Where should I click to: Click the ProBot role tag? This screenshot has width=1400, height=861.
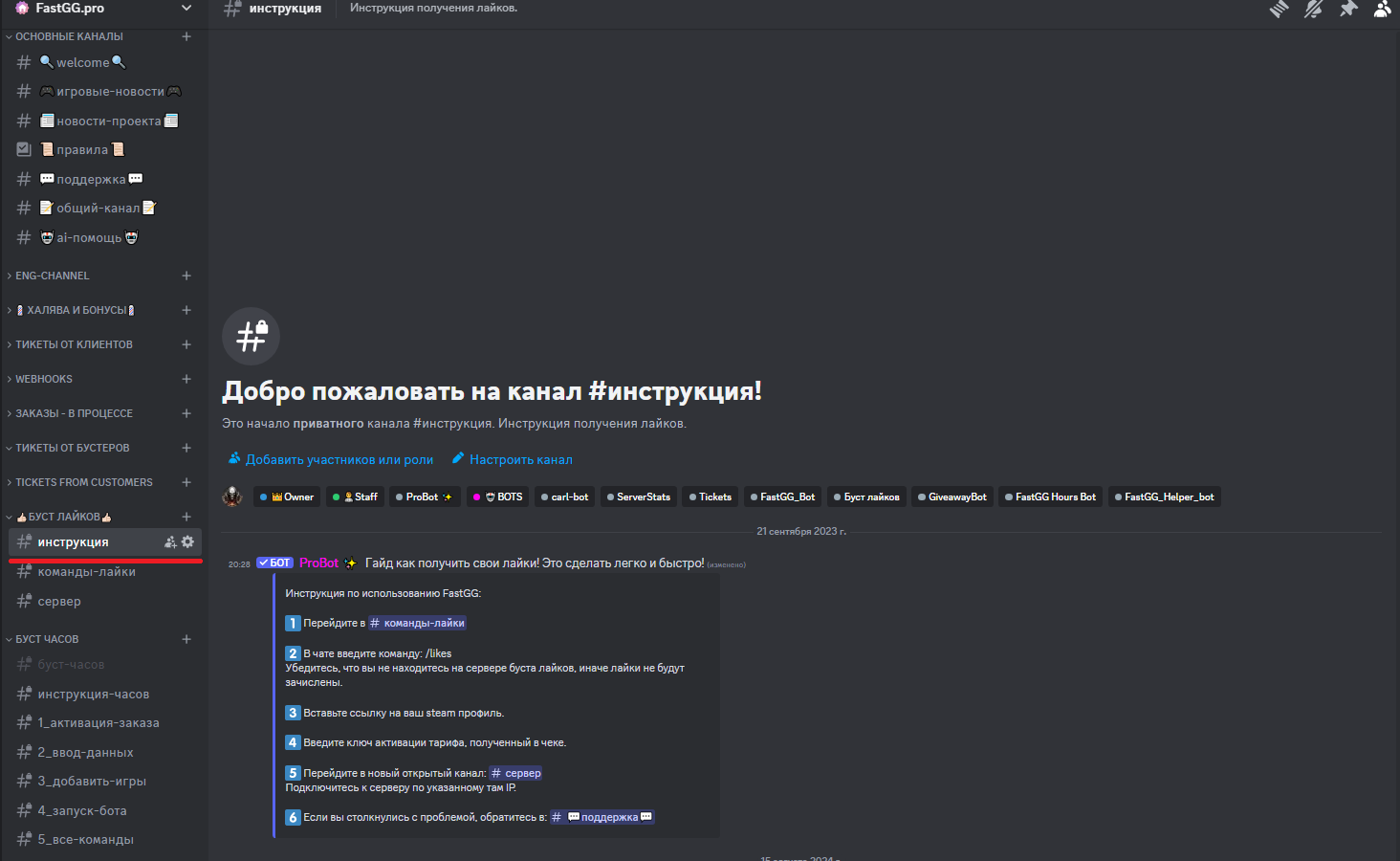(425, 497)
